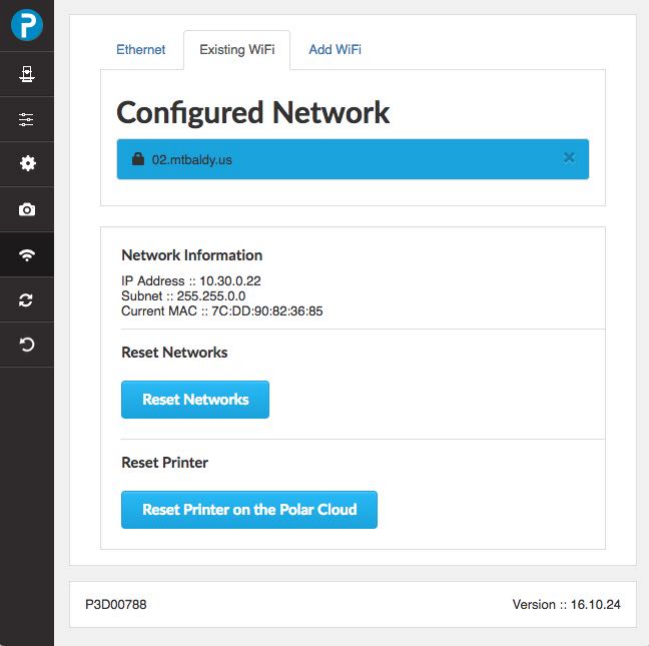
Task: Remove the 02.mtbaldy.us network with X
Action: [x=569, y=158]
